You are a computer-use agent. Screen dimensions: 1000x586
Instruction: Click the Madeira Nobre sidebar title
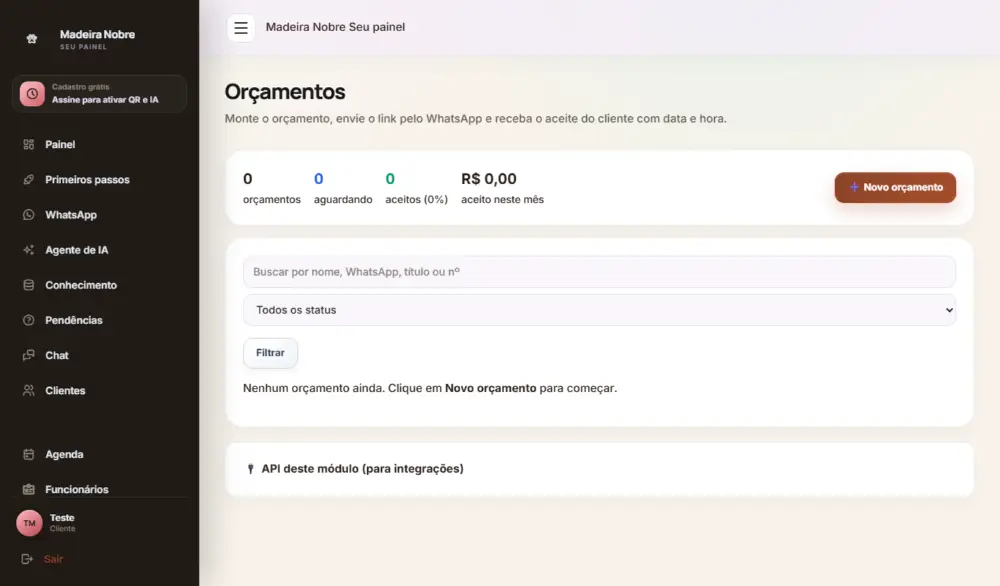97,34
